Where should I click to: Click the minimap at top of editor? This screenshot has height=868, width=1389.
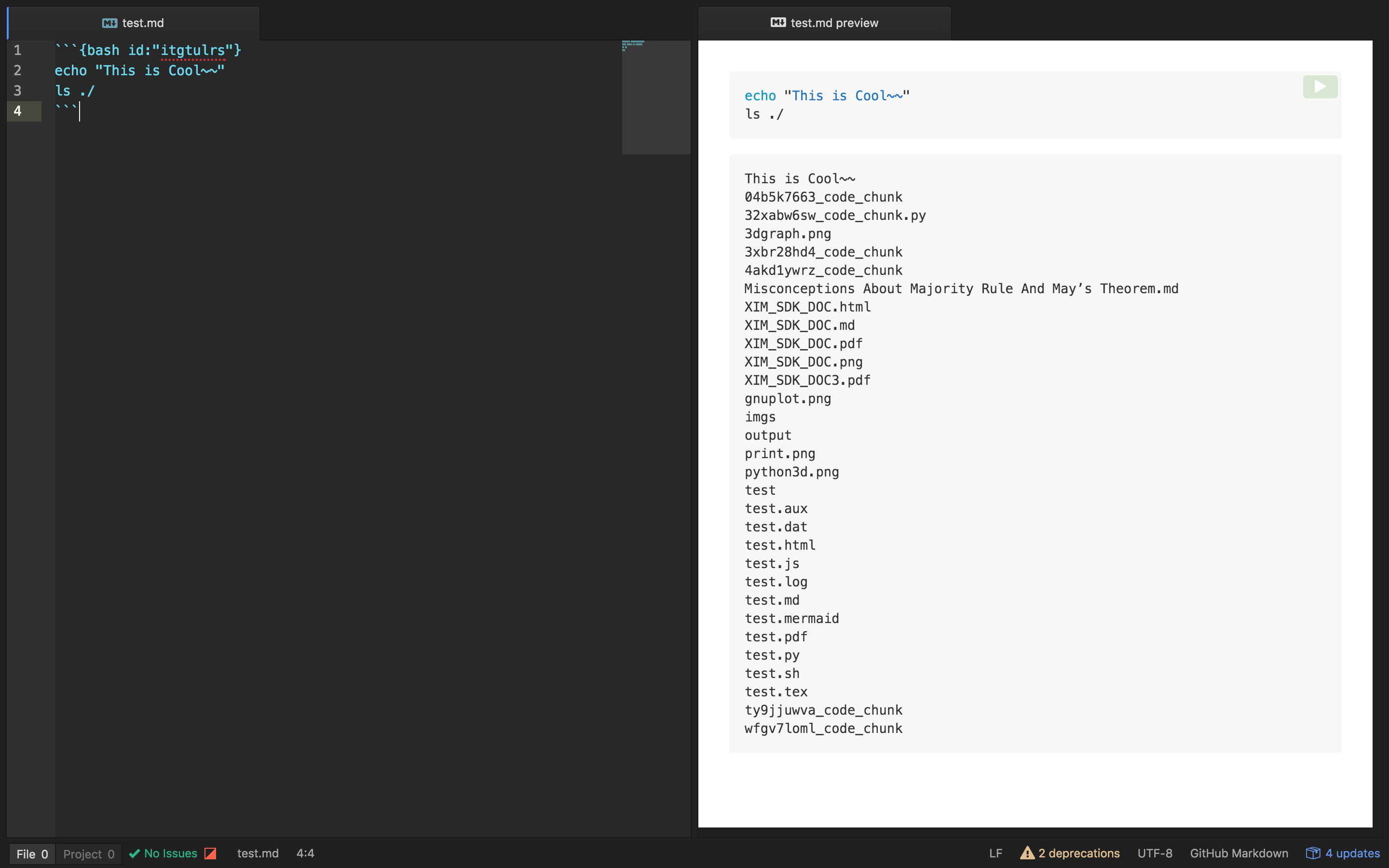tap(655, 96)
